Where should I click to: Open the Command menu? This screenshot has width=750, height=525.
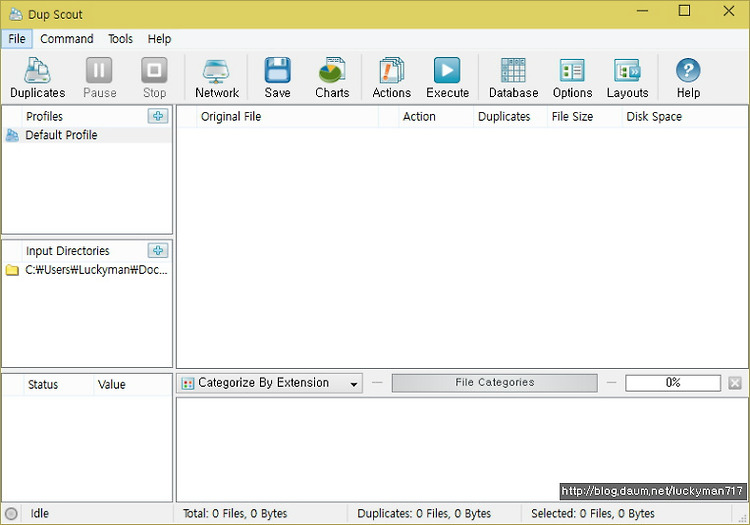click(66, 39)
